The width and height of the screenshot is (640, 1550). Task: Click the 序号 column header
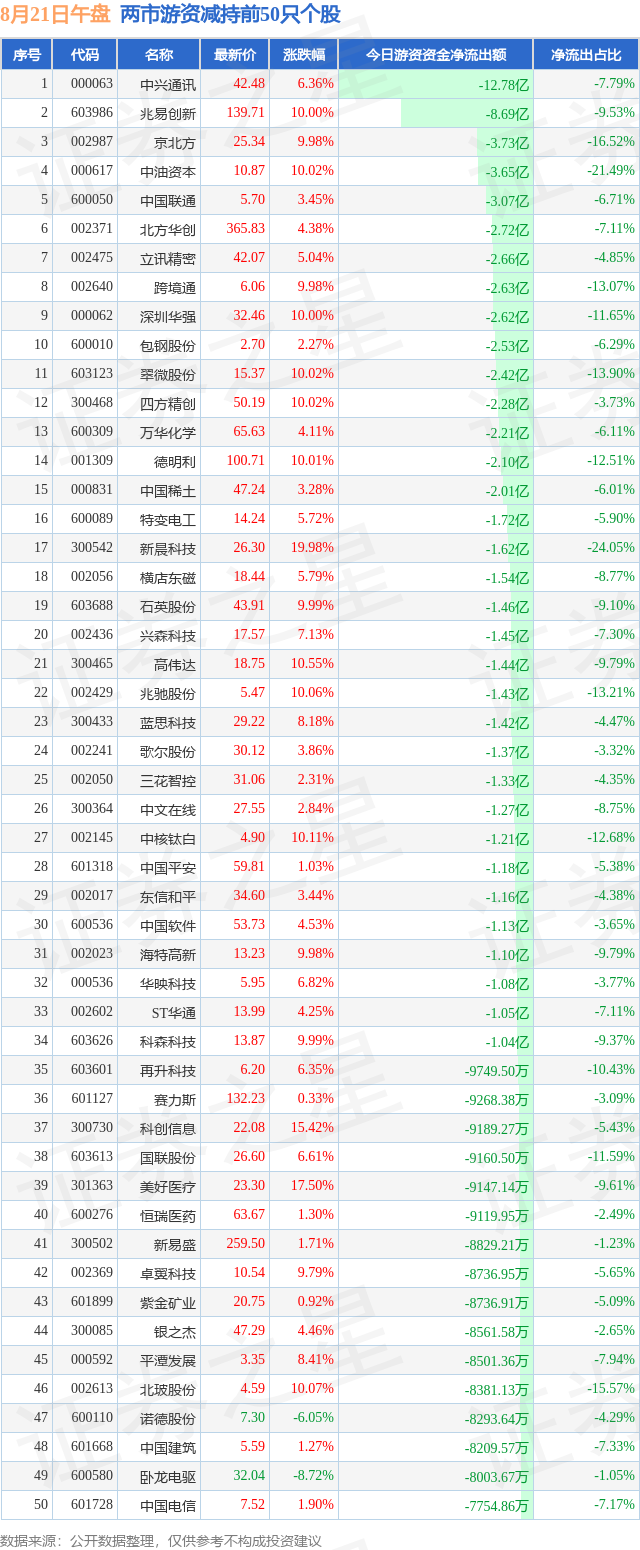click(27, 55)
